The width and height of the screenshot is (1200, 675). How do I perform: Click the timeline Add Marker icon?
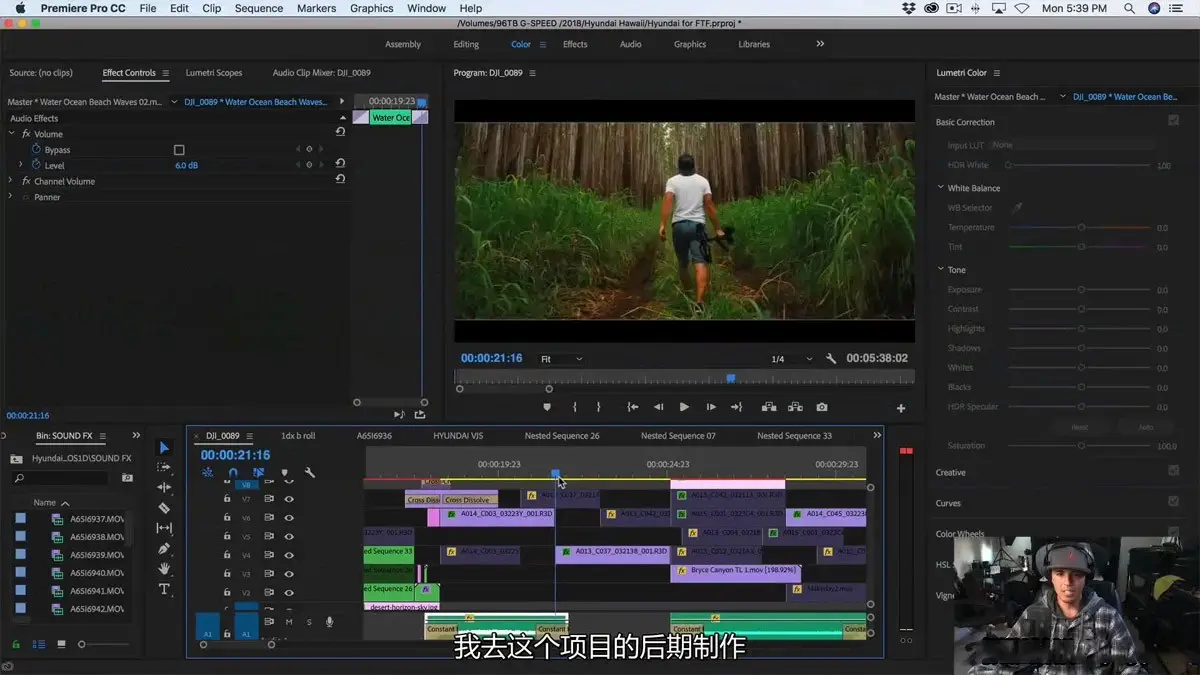click(x=284, y=472)
